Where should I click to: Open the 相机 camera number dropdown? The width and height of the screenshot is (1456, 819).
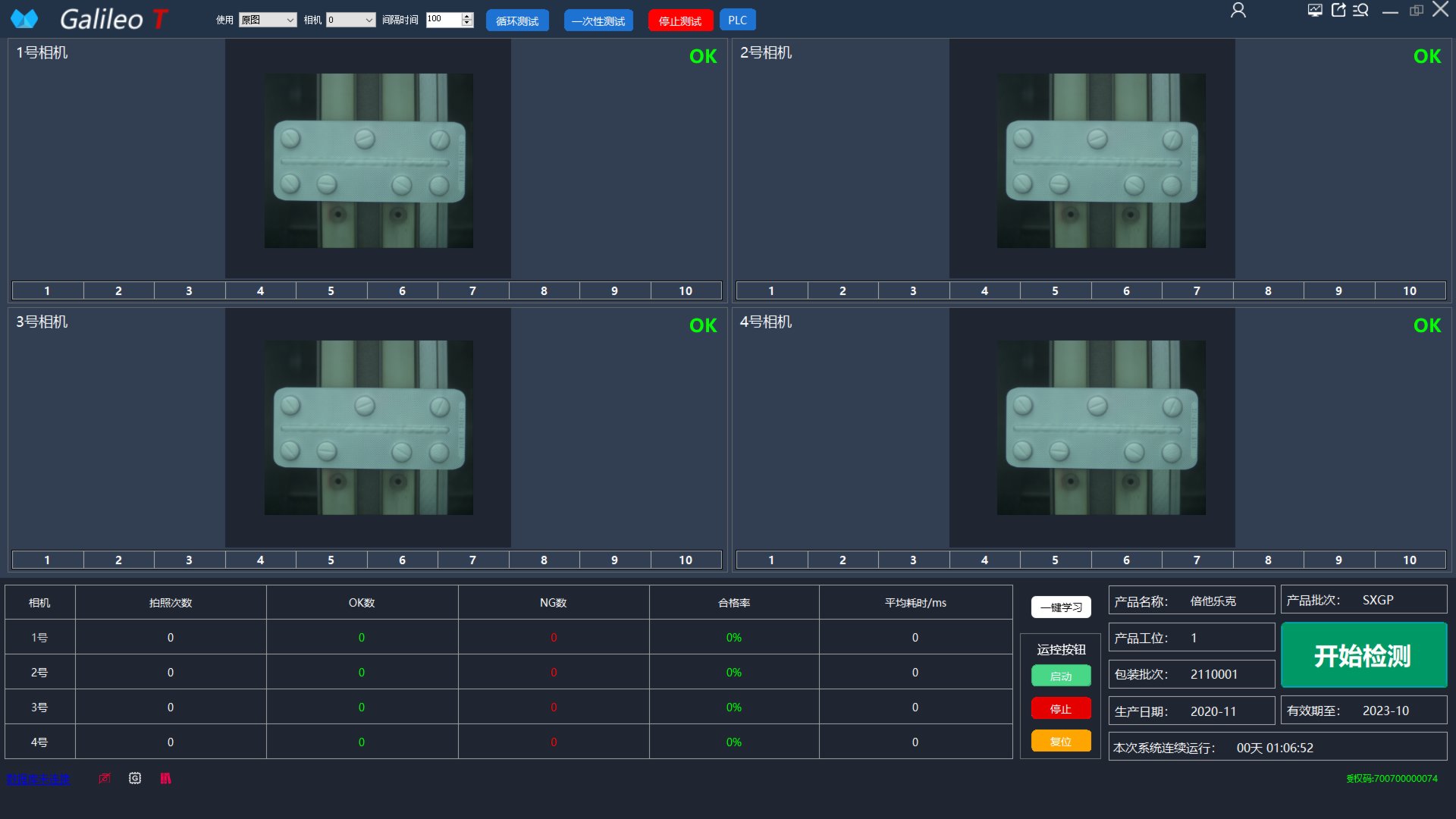pos(350,20)
